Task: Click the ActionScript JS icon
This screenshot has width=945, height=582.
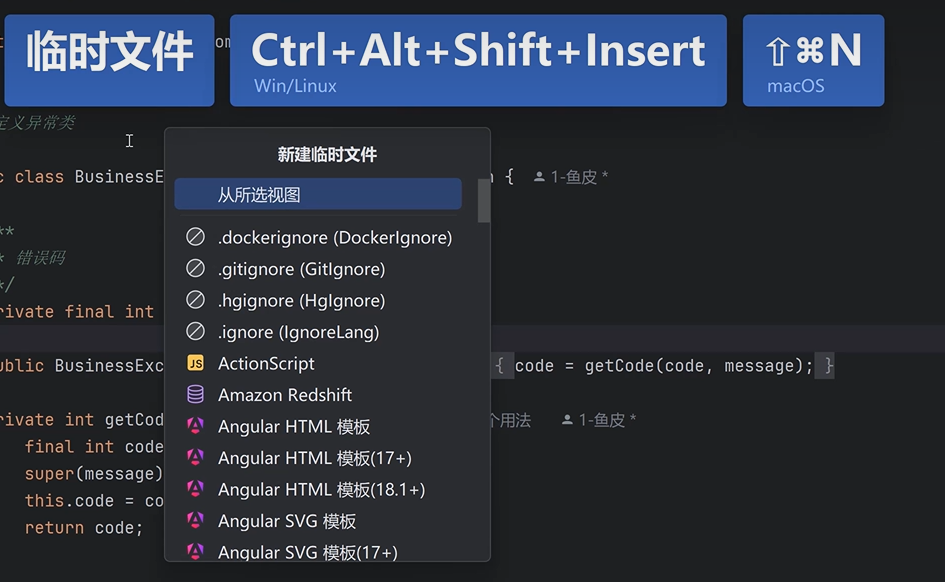Action: (x=195, y=363)
